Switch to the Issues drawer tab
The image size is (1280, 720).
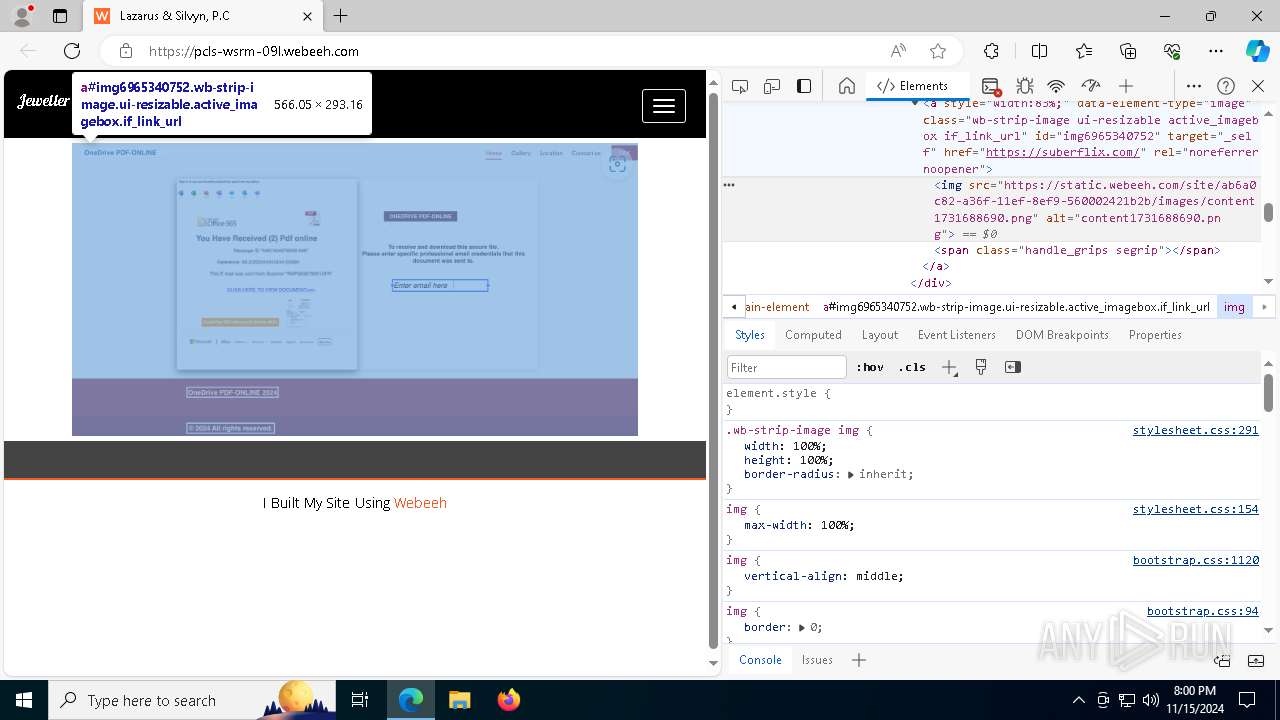coord(817,660)
